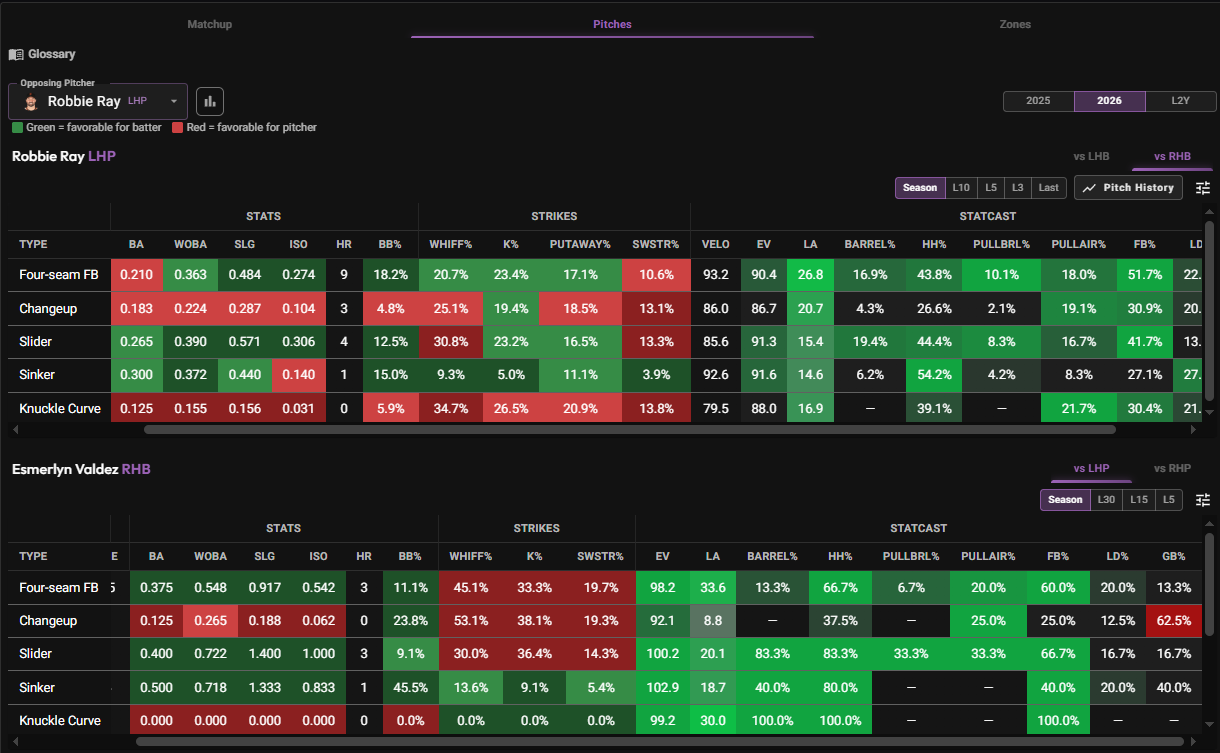The height and width of the screenshot is (753, 1220).
Task: Click the STRIKES group header in batter table
Action: pyautogui.click(x=536, y=528)
